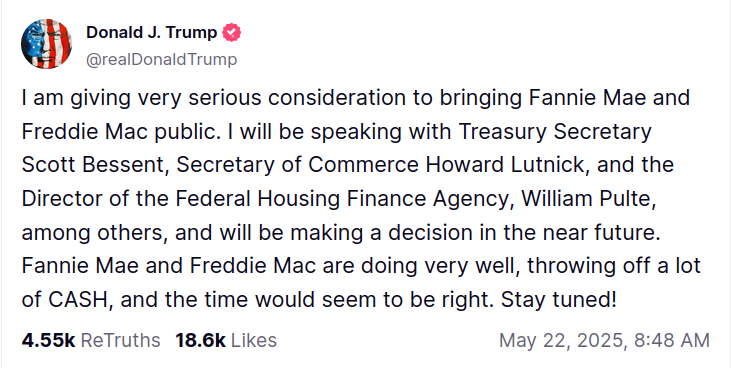Click the Likes label
The image size is (731, 368).
tap(254, 340)
